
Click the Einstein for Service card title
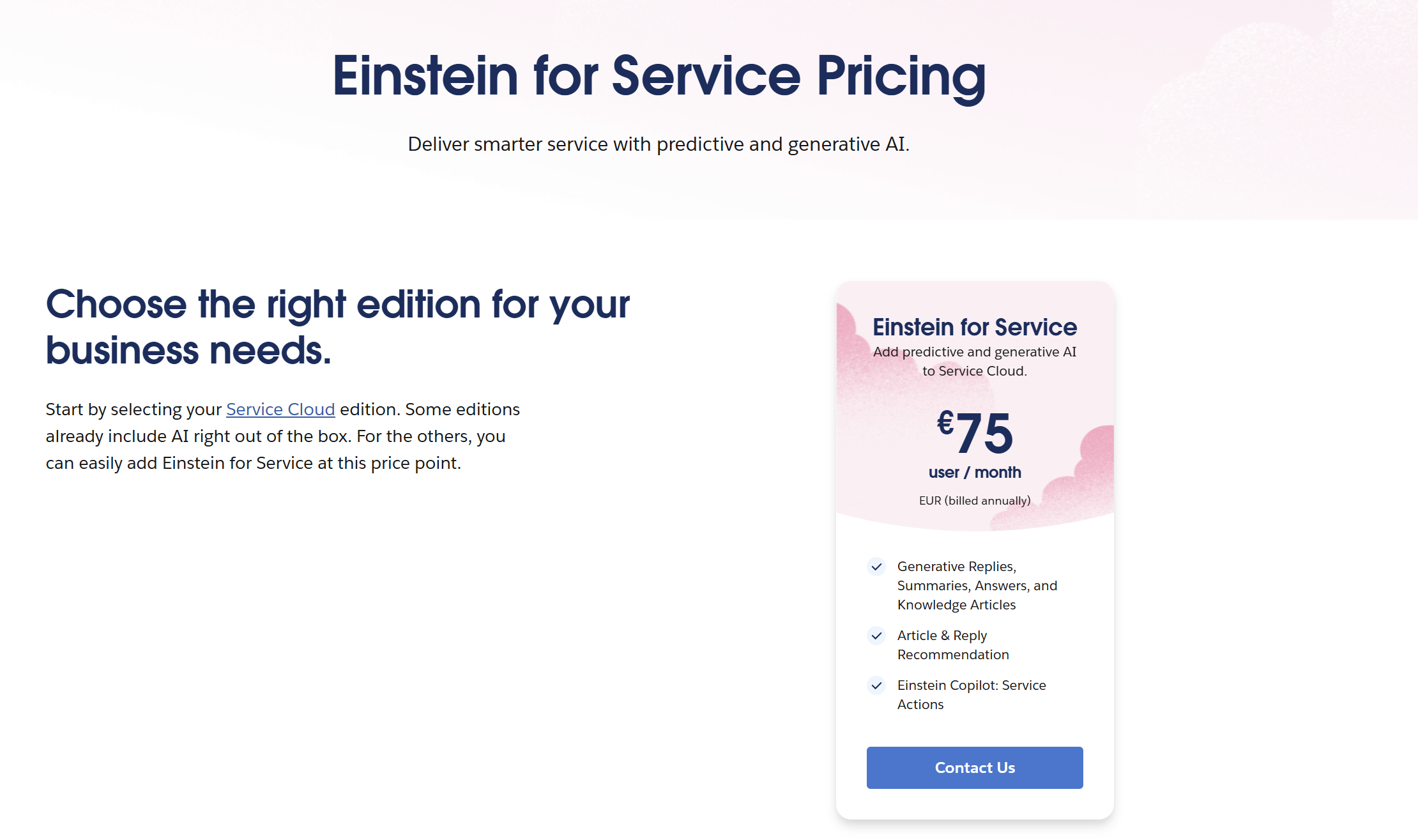[x=975, y=327]
